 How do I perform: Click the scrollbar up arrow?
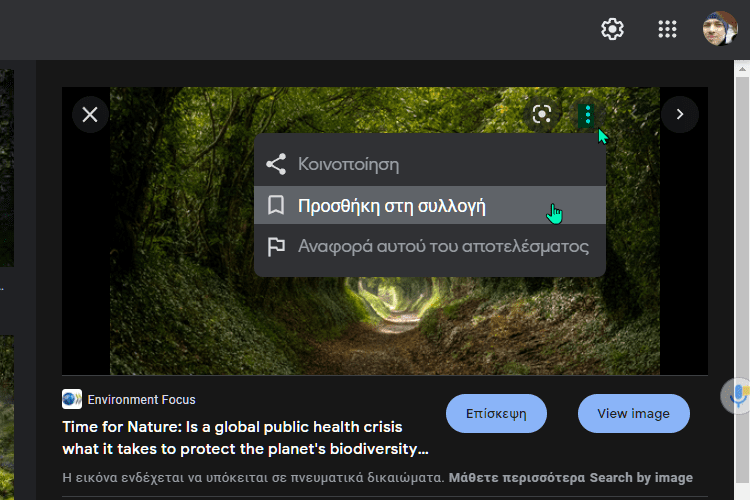pyautogui.click(x=742, y=69)
